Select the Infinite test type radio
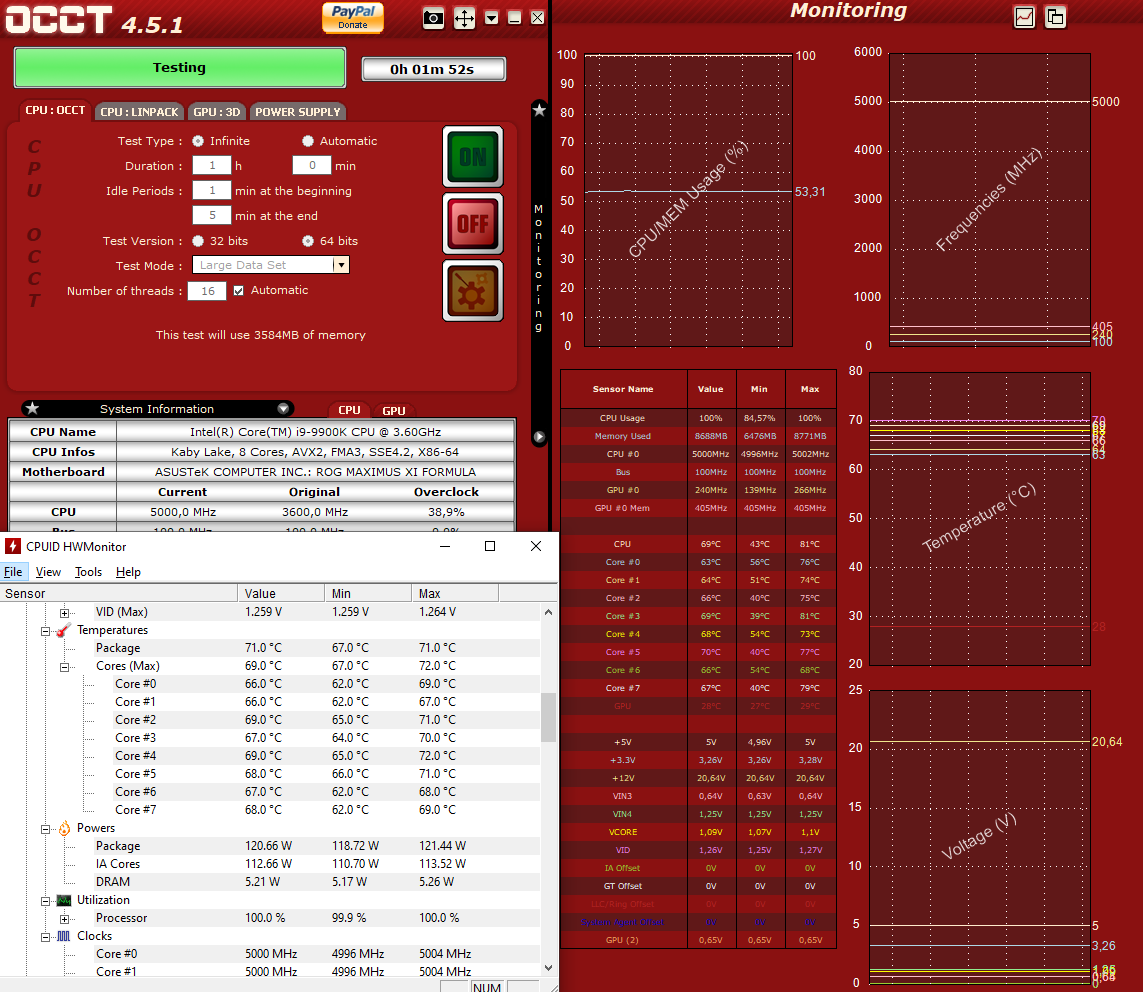Screen dimensions: 1143x992 click(198, 141)
